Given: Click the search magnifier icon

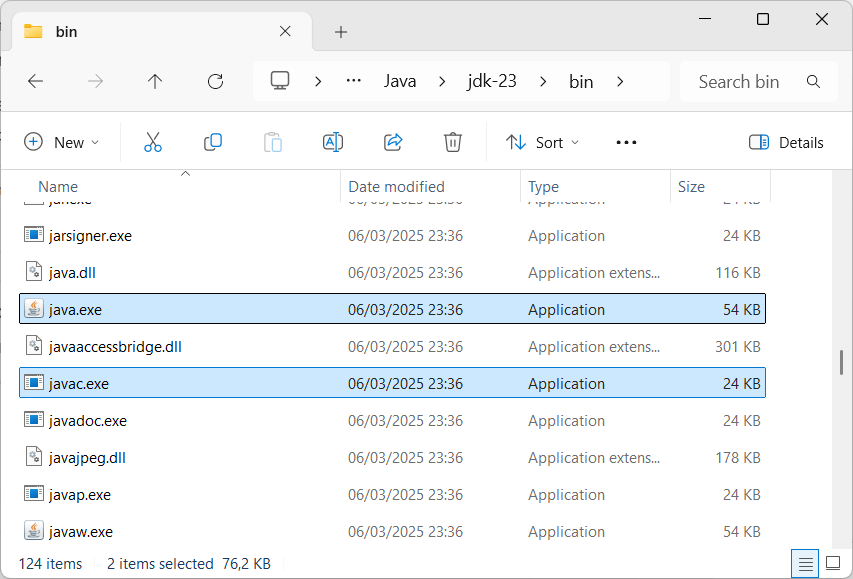Looking at the screenshot, I should point(813,82).
